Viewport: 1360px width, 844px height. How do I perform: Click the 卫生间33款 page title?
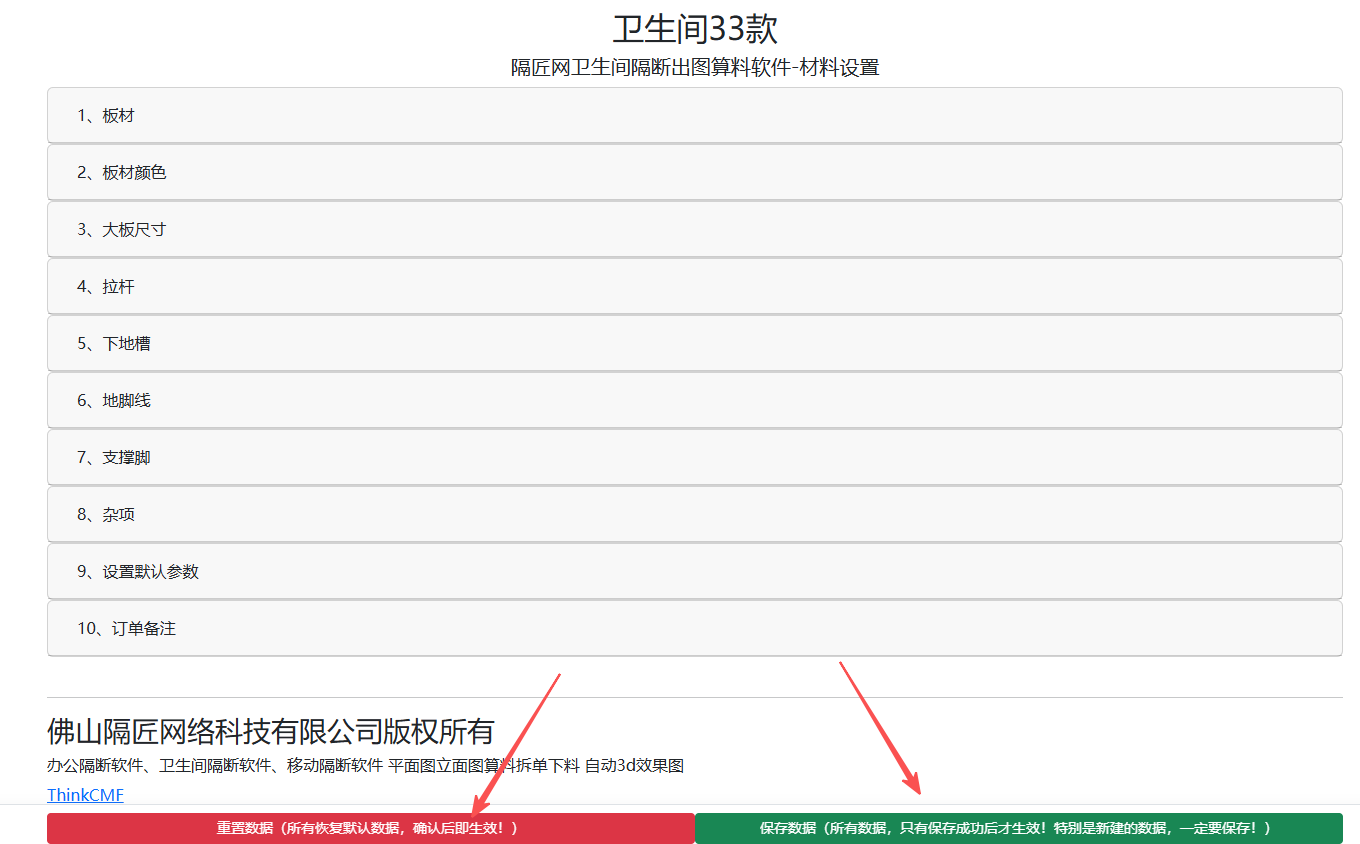click(x=694, y=28)
